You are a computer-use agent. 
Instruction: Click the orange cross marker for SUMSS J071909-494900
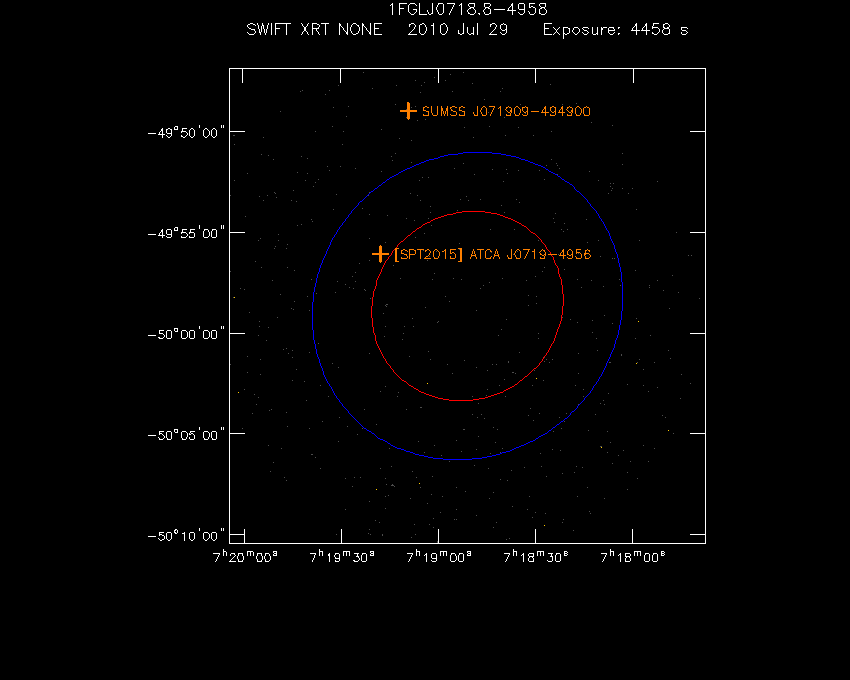point(408,111)
